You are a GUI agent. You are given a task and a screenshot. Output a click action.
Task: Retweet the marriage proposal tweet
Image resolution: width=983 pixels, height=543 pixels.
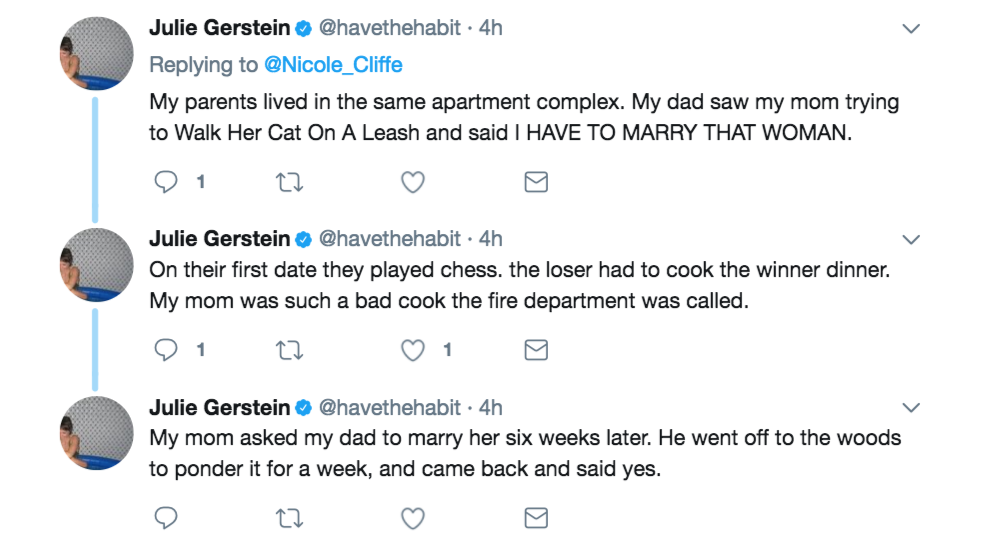click(x=290, y=518)
